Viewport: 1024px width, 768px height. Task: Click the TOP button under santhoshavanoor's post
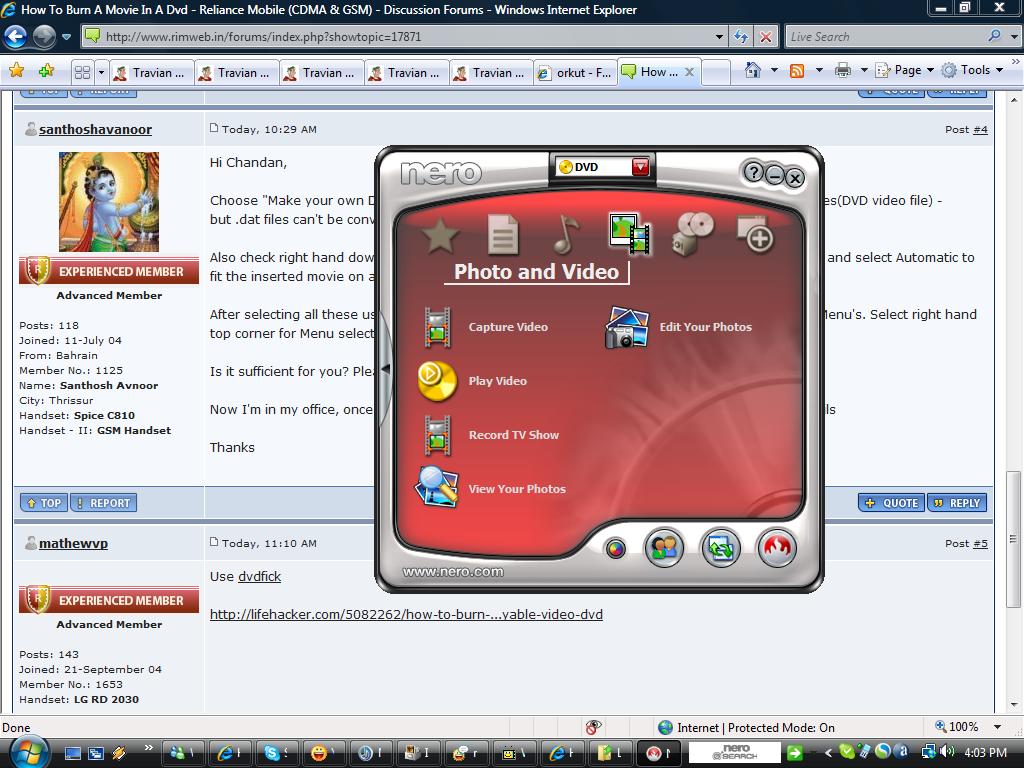click(44, 503)
